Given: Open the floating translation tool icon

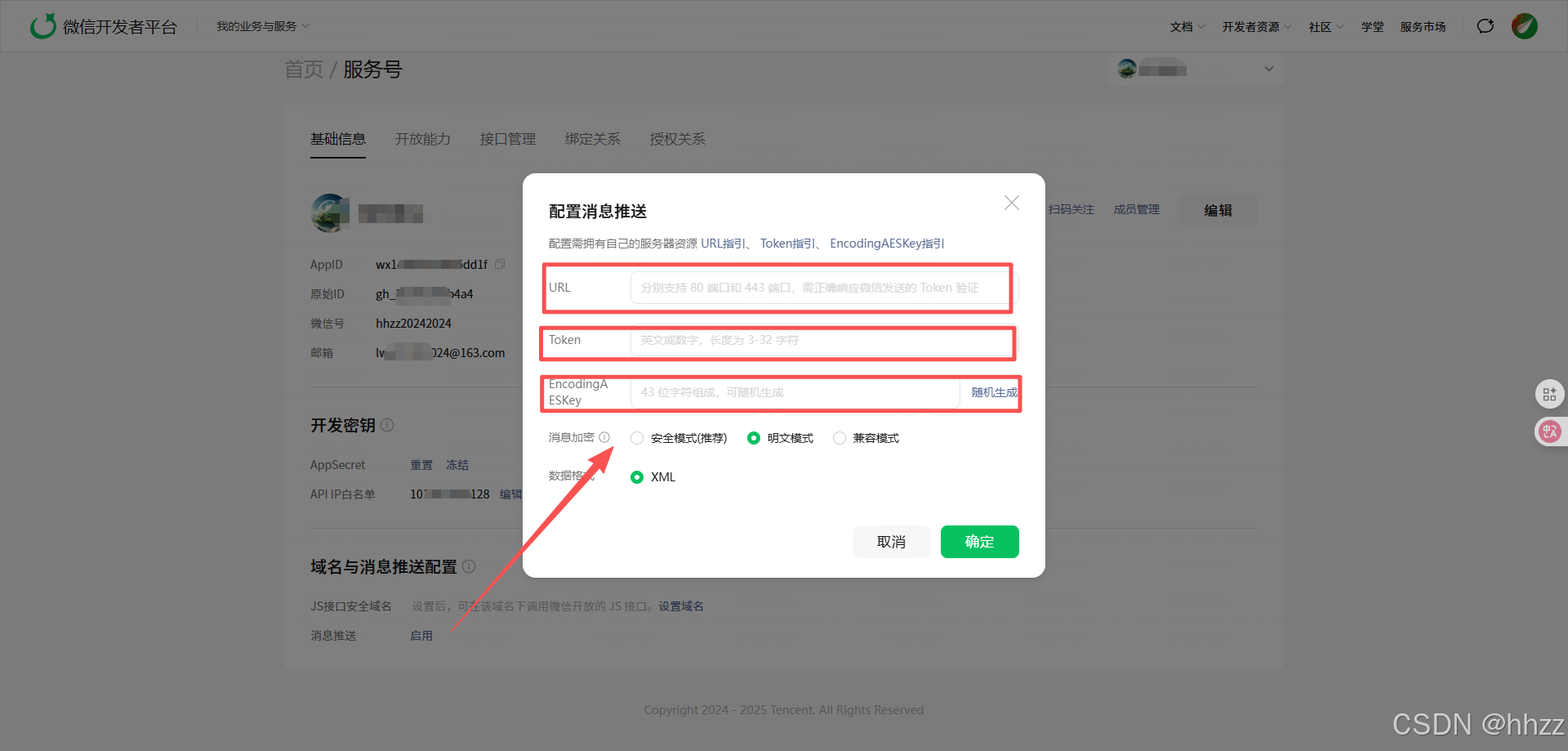Looking at the screenshot, I should (x=1550, y=431).
